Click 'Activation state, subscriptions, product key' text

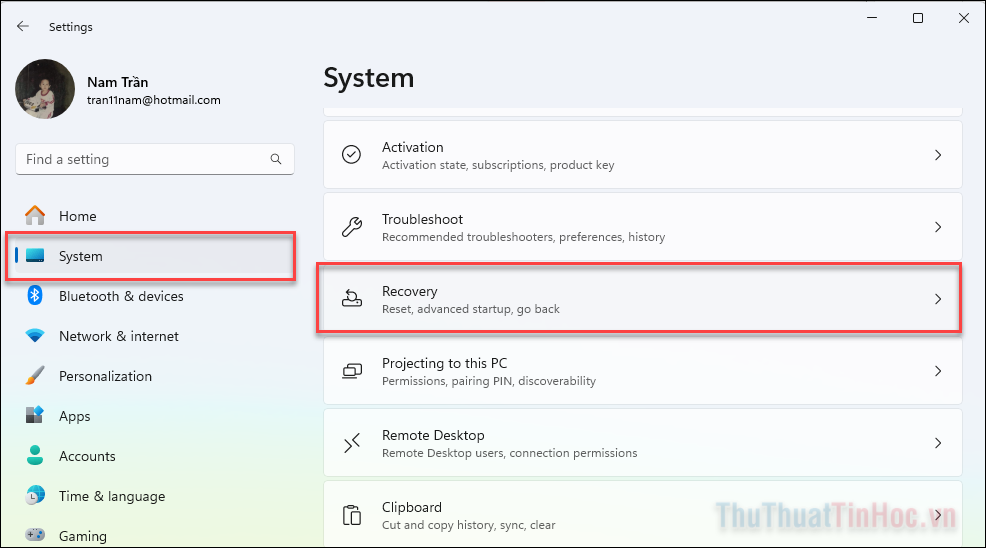(498, 165)
